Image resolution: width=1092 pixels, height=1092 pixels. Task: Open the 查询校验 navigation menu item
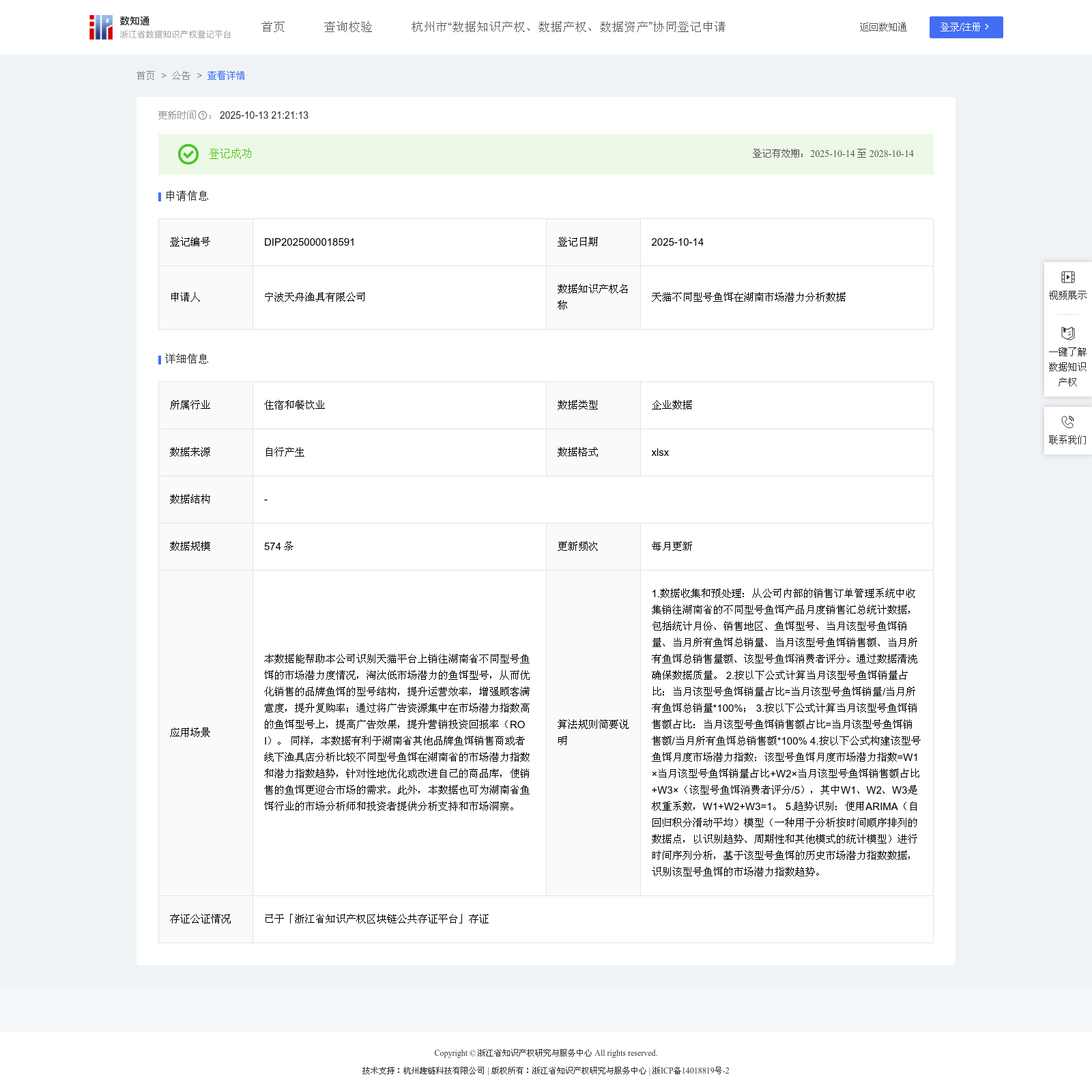tap(348, 27)
